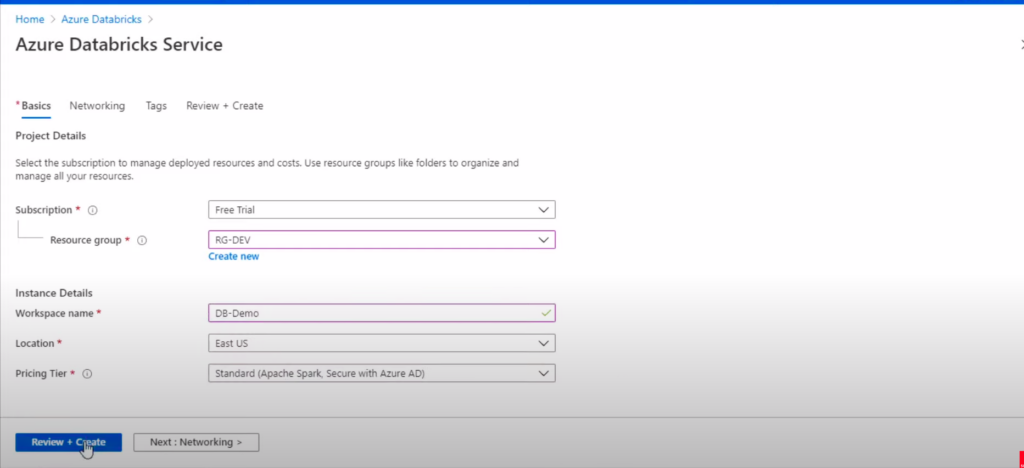The image size is (1024, 468).
Task: Click the green checkmark in Workspace name field
Action: coord(545,313)
